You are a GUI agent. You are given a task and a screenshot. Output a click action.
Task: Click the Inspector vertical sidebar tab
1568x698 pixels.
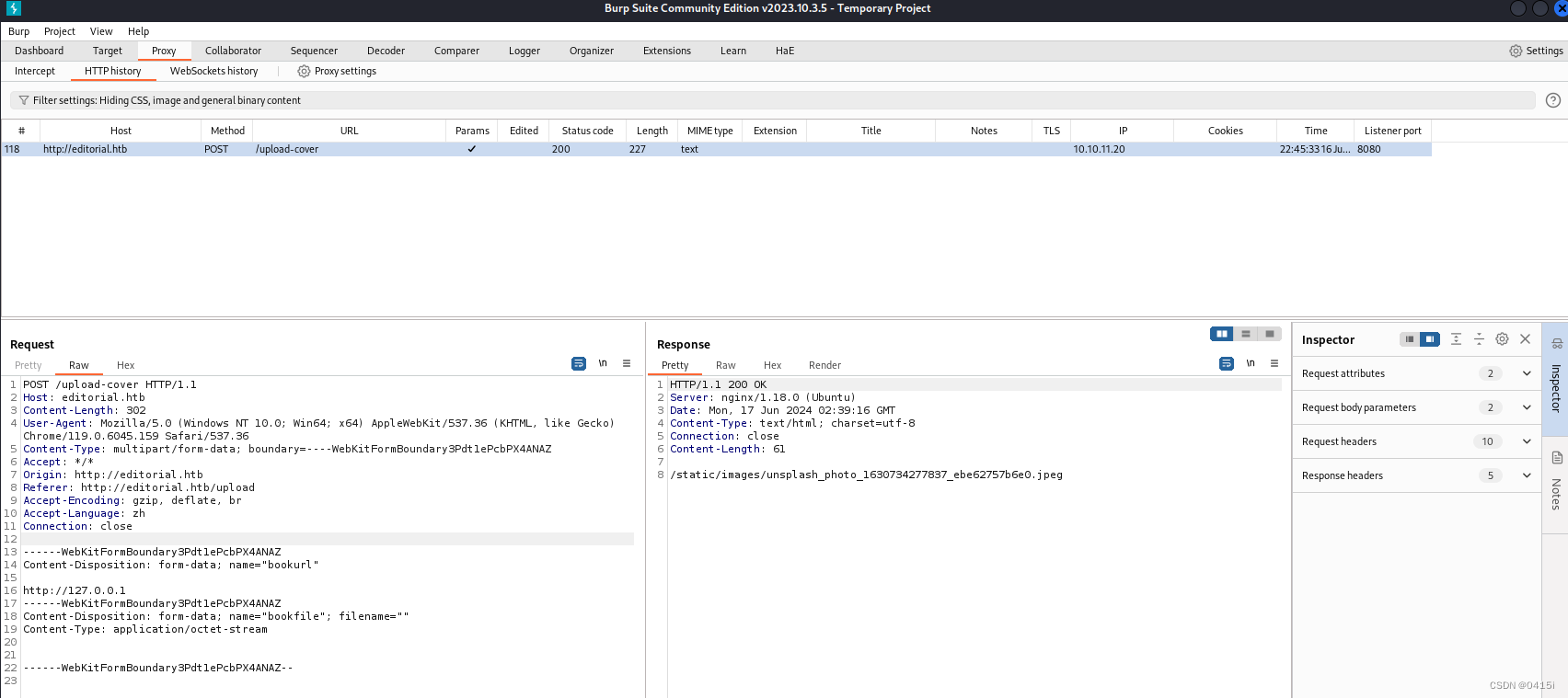click(1556, 388)
